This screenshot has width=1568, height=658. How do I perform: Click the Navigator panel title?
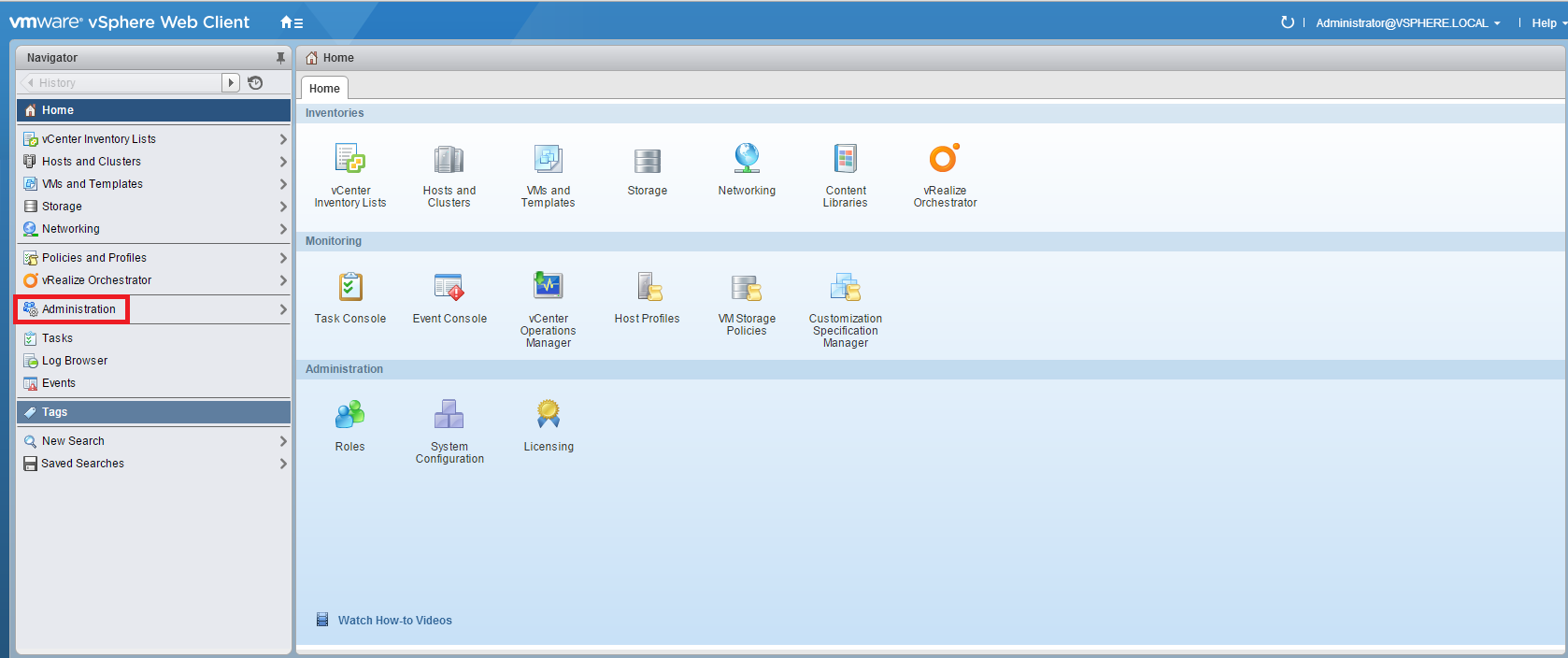[x=52, y=58]
